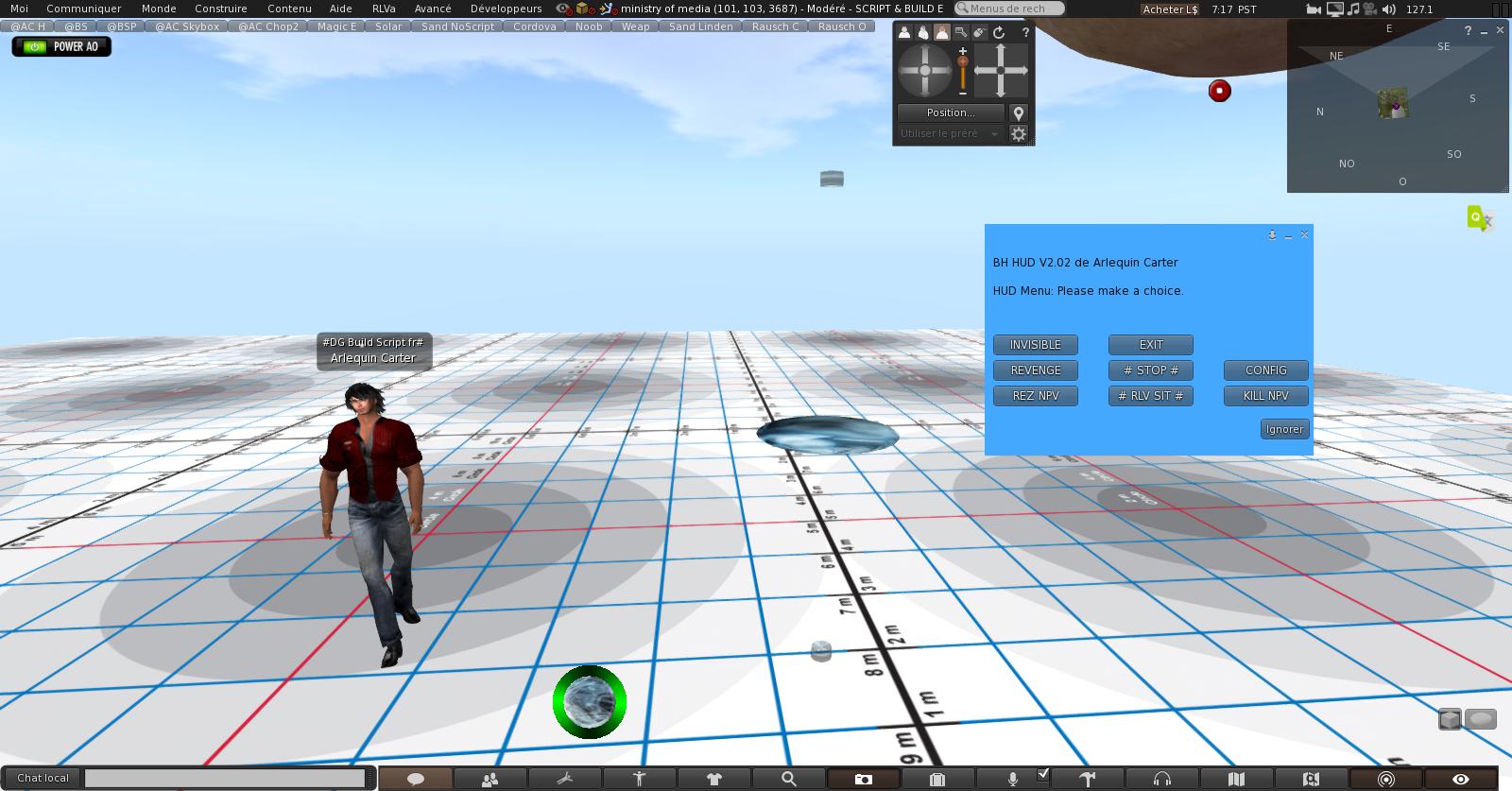Viewport: 1512px width, 791px height.
Task: Click the camera location pin icon
Action: click(x=1019, y=112)
